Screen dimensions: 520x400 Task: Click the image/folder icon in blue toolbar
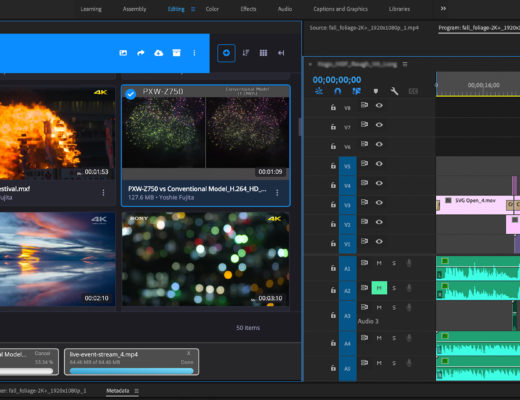coord(123,53)
